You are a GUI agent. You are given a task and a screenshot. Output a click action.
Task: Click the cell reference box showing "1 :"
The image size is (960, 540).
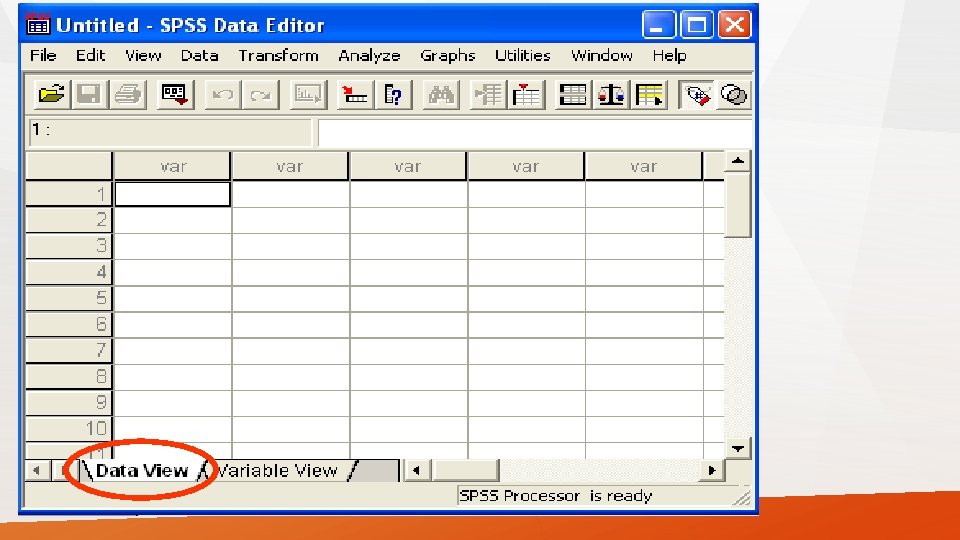pos(170,132)
